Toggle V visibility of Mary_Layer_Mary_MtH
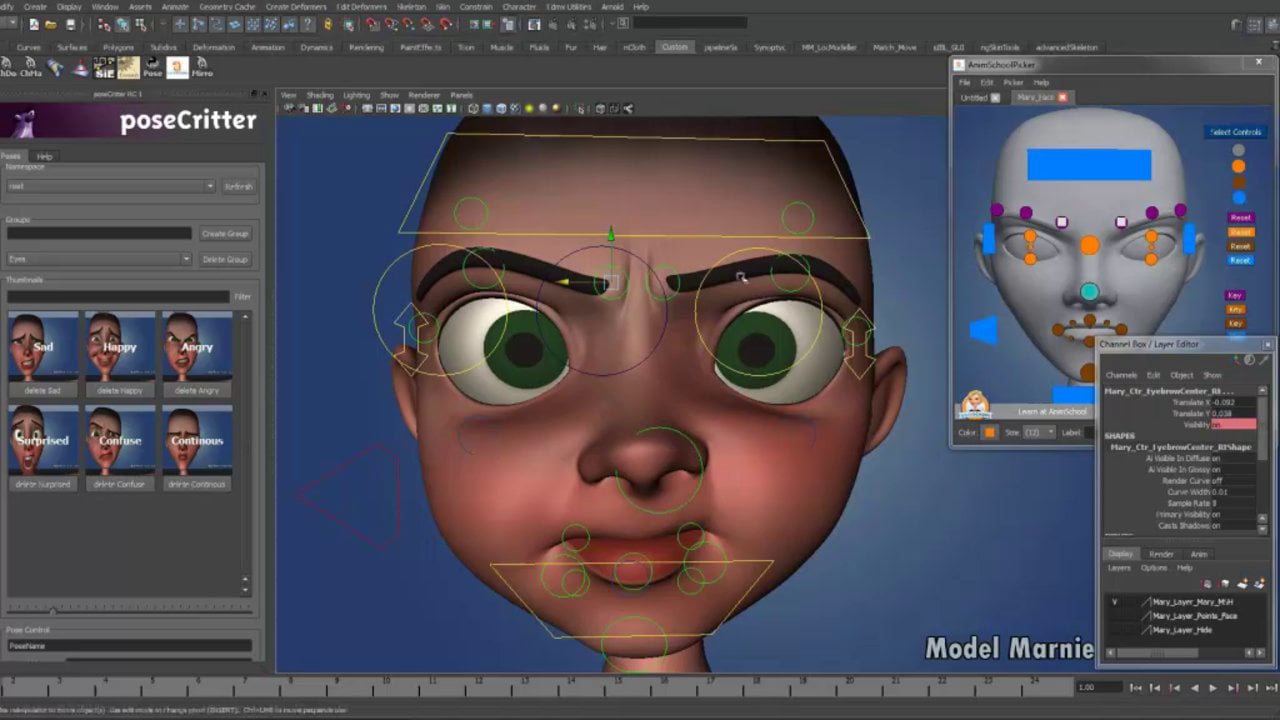 (x=1114, y=602)
